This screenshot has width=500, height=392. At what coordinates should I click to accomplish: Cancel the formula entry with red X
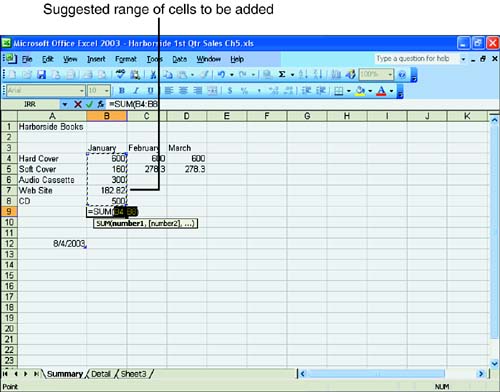point(78,104)
